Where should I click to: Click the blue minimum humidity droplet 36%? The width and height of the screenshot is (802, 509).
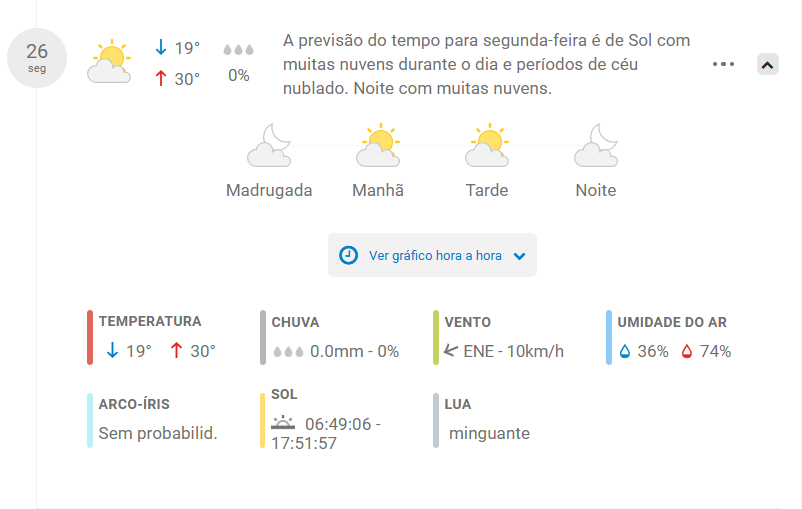[625, 351]
